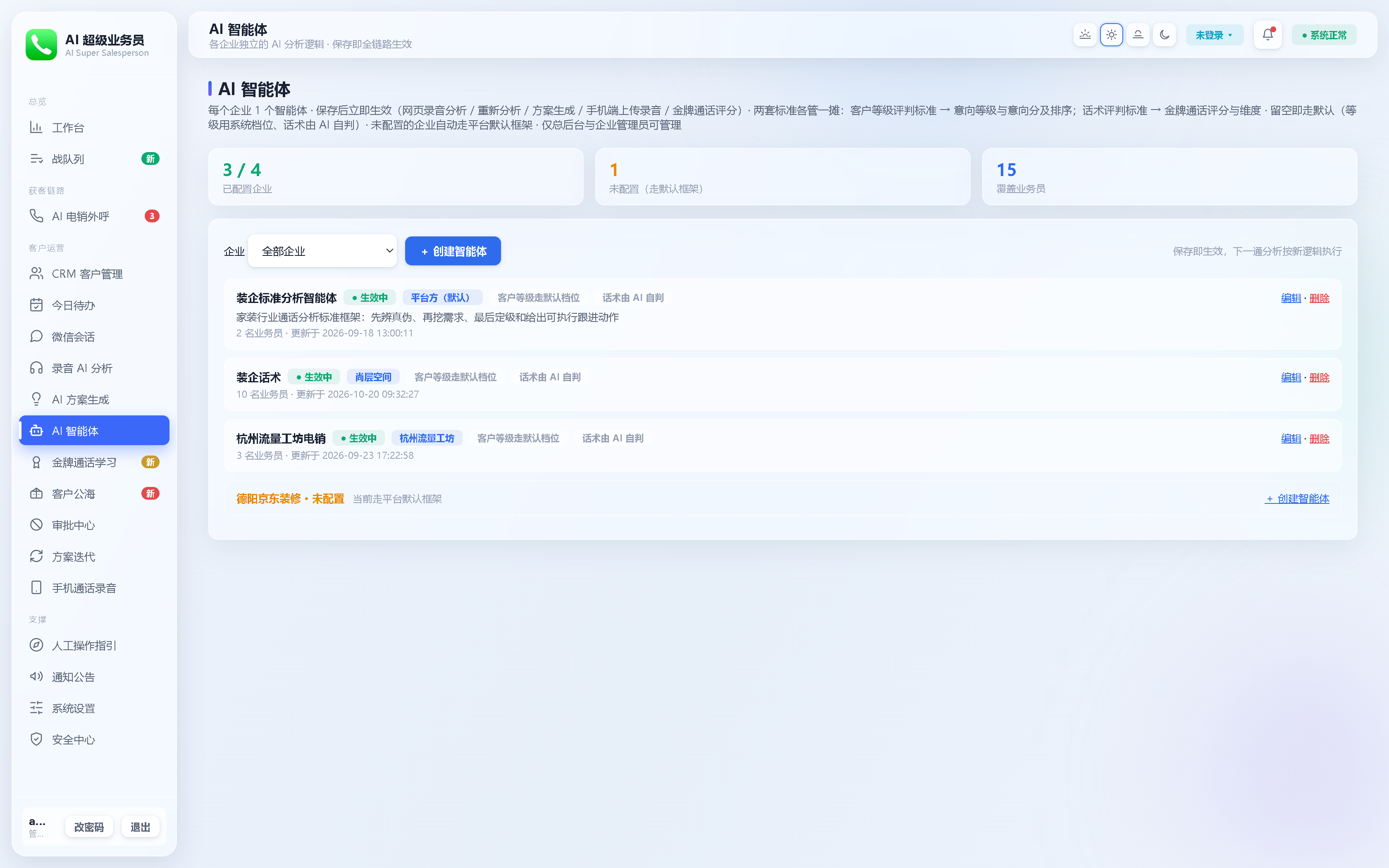Open the 战队列 sidebar item
Screen dimensions: 1389x868
[x=94, y=159]
